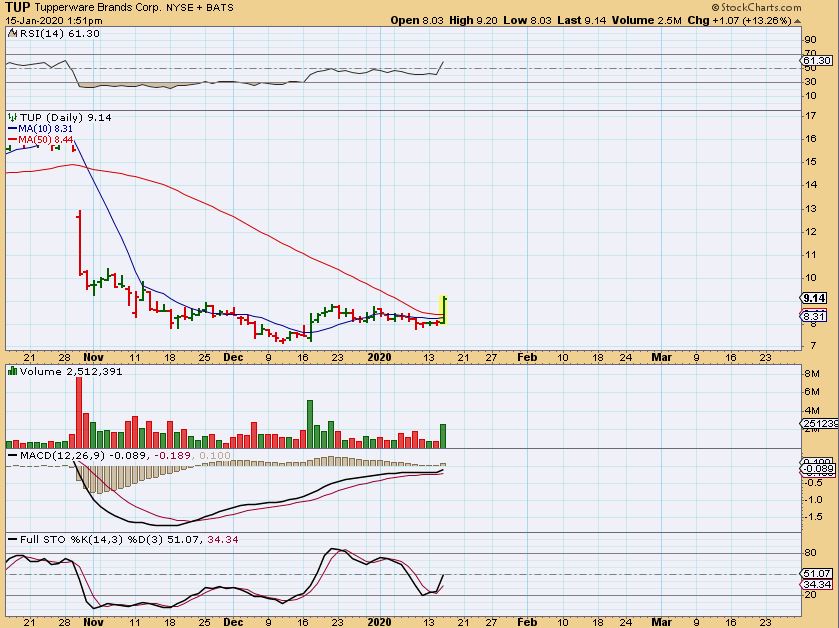Click the MACD legend dash icon
839x628 pixels.
(10, 455)
